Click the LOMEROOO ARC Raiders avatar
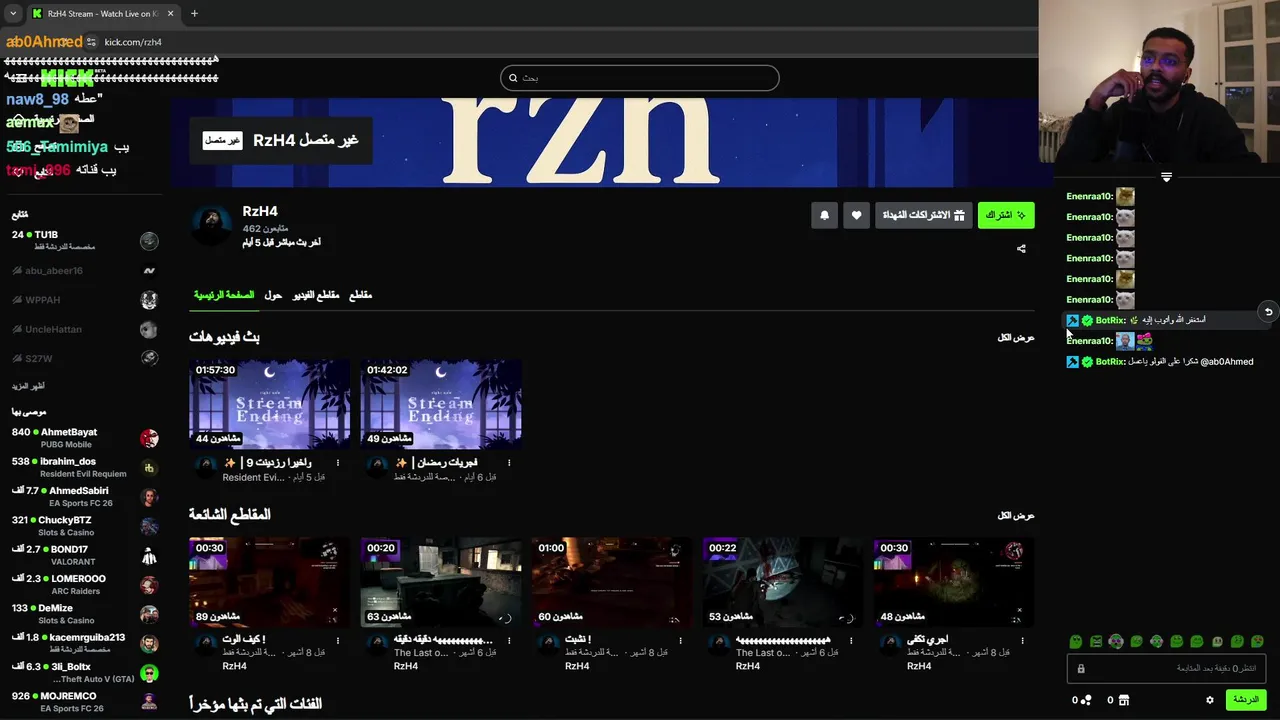The height and width of the screenshot is (720, 1280). [149, 584]
